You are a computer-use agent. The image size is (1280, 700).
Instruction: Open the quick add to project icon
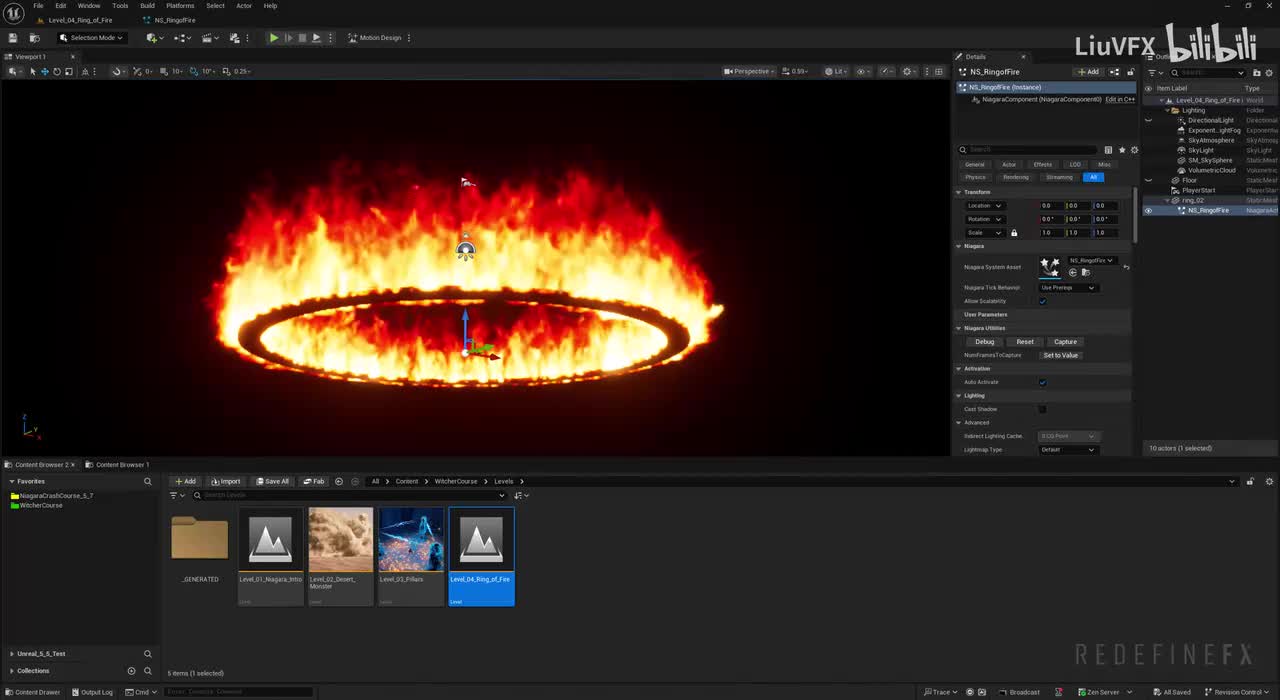point(152,38)
